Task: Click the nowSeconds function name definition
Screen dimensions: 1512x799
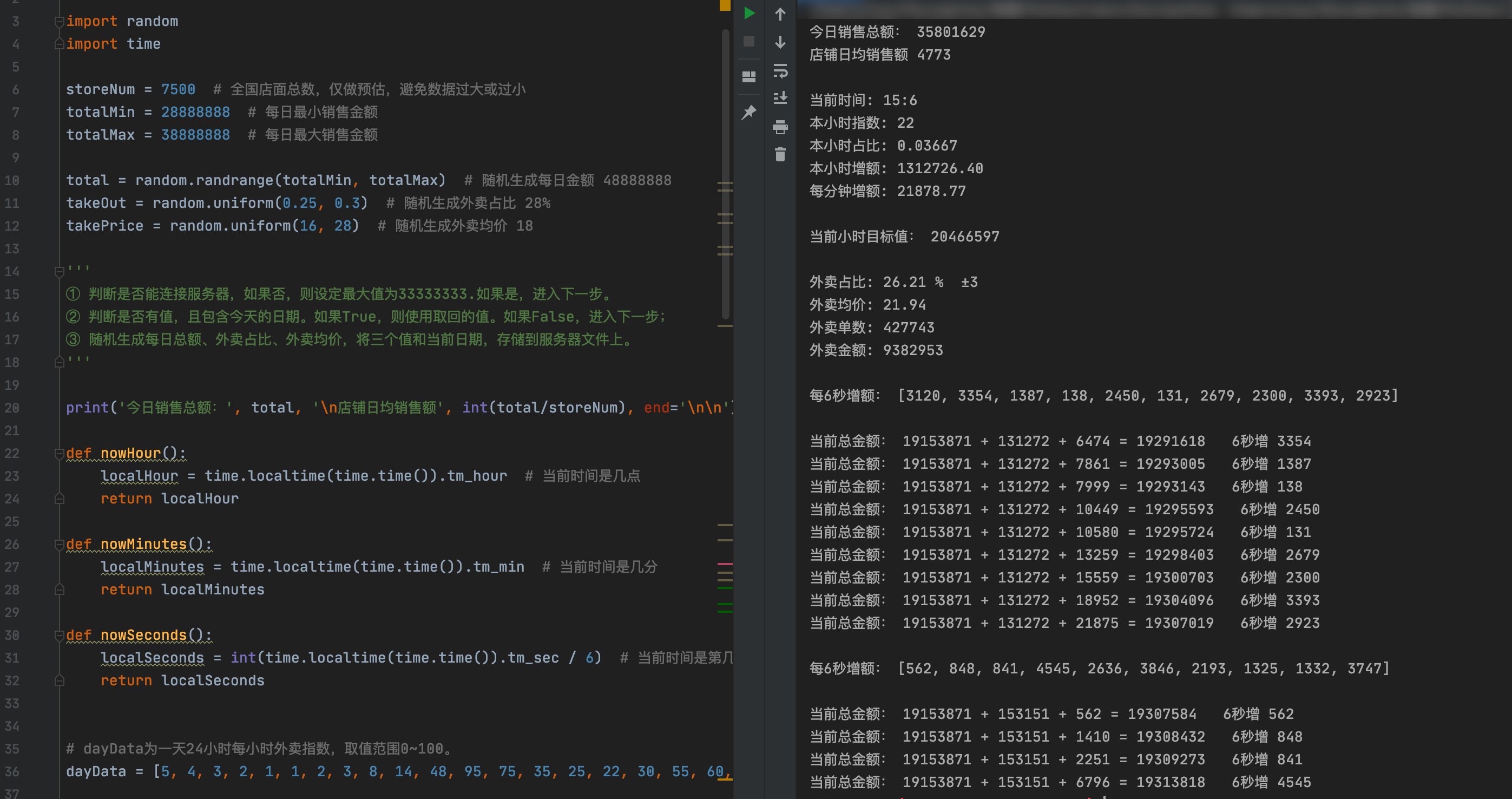Action: point(143,635)
